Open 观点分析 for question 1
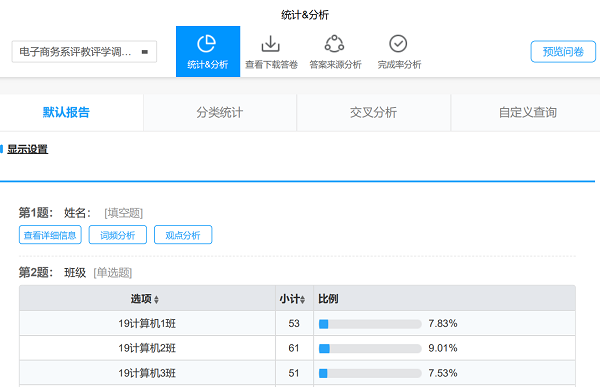The height and width of the screenshot is (387, 600). [183, 235]
